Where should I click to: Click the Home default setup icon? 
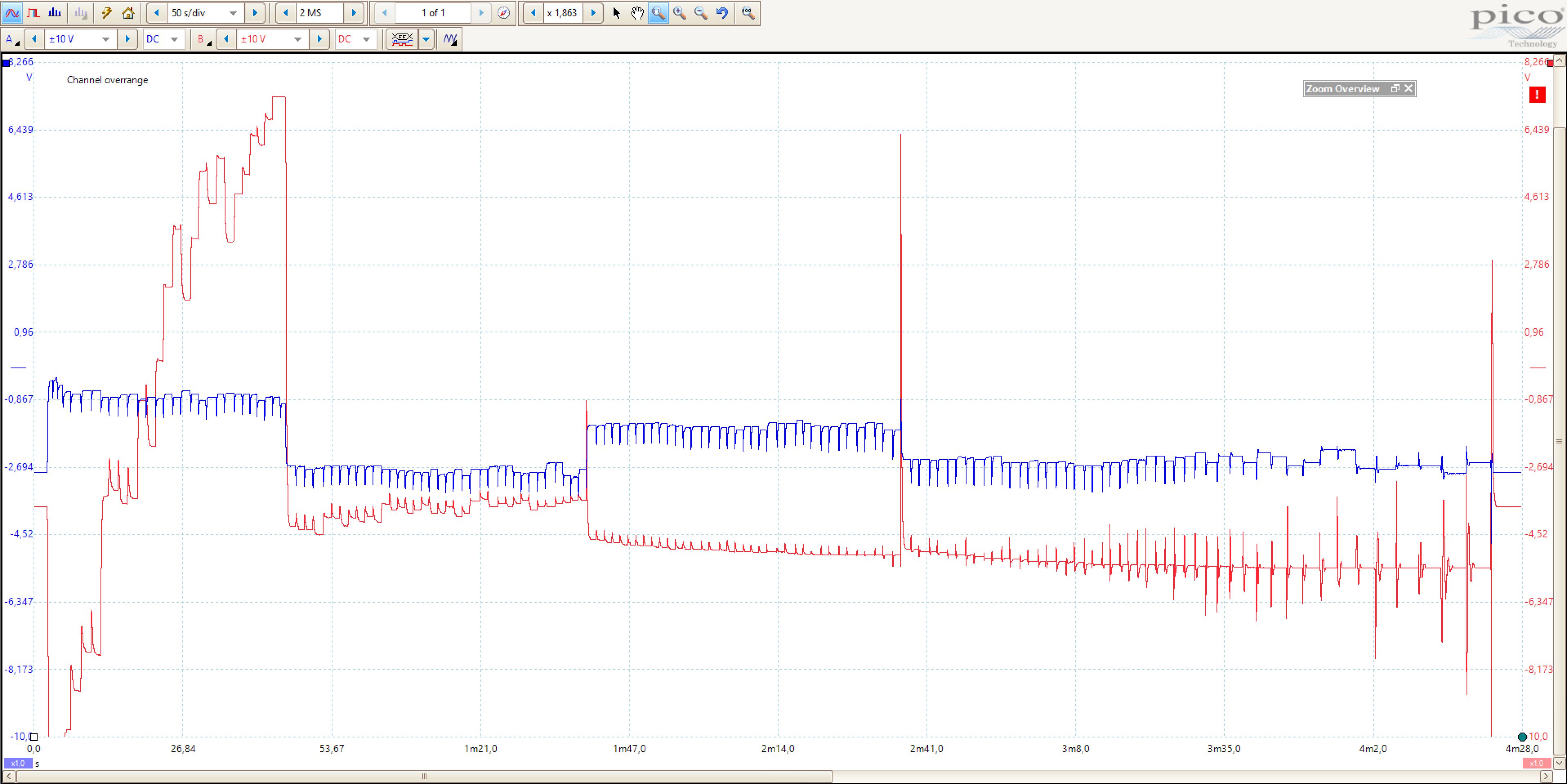[128, 13]
